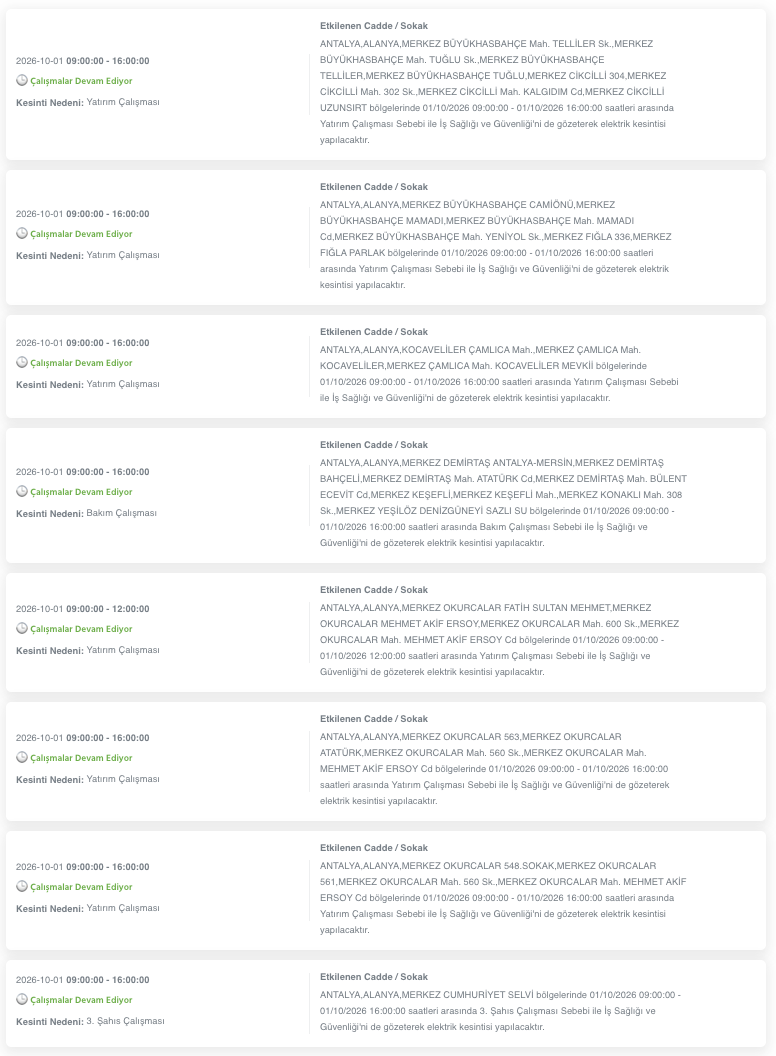Click address text starting with MERKEZ CUMHURİYET SELVİ

[500, 1011]
